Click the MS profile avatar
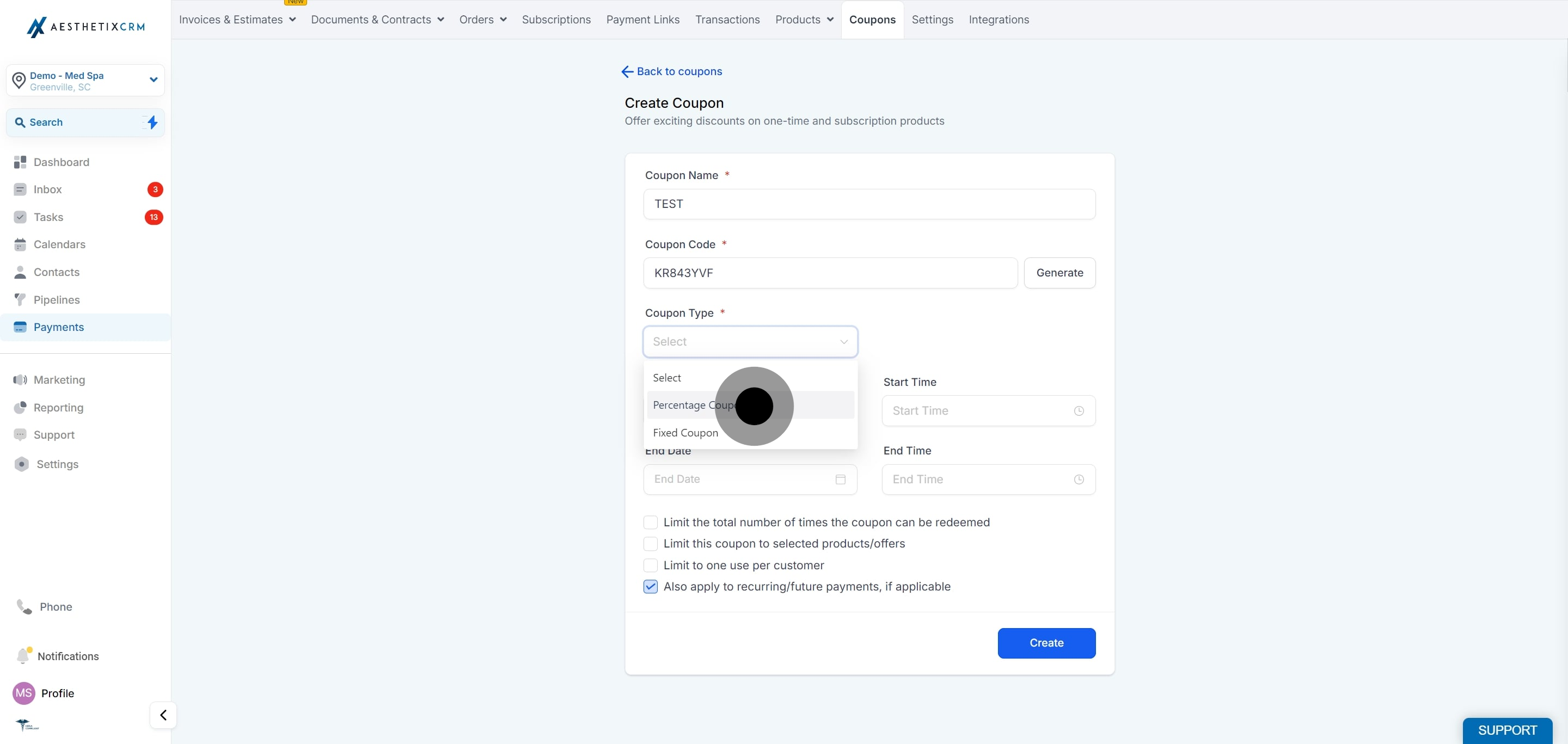1568x744 pixels. [x=24, y=693]
